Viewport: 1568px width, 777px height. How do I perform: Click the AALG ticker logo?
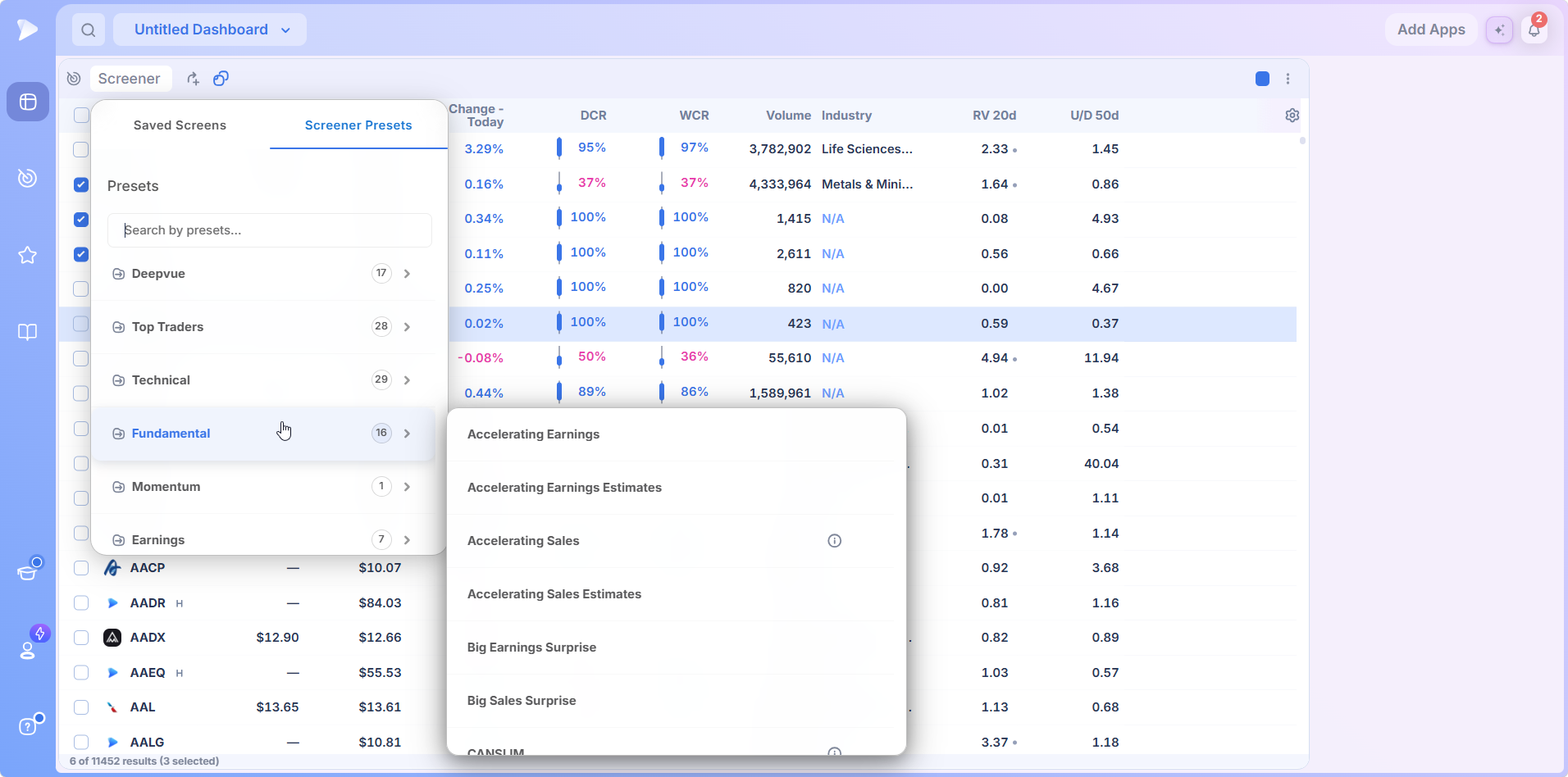[x=112, y=743]
